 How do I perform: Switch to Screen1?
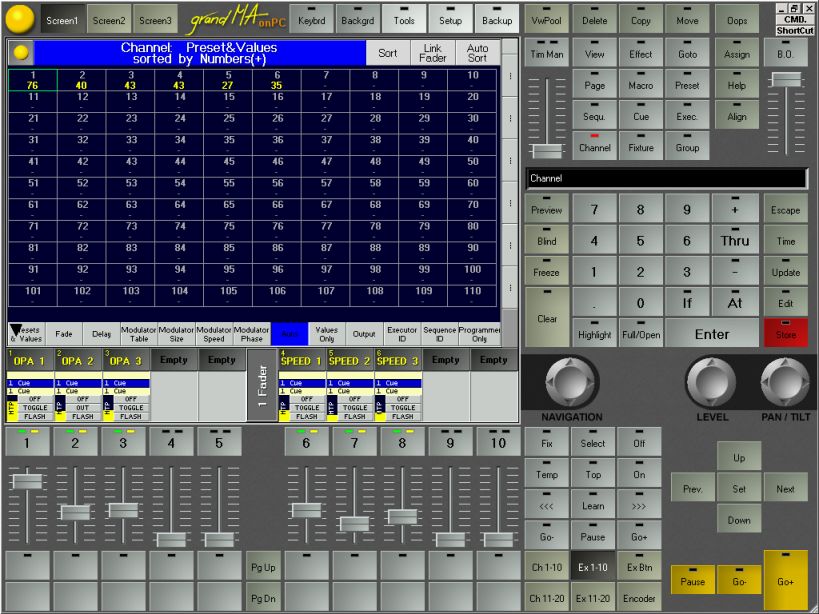(x=62, y=19)
